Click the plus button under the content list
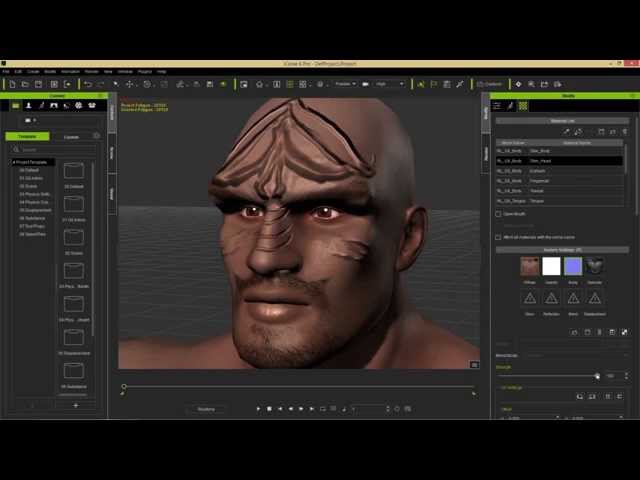Screen dimensions: 640x480 pos(76,405)
